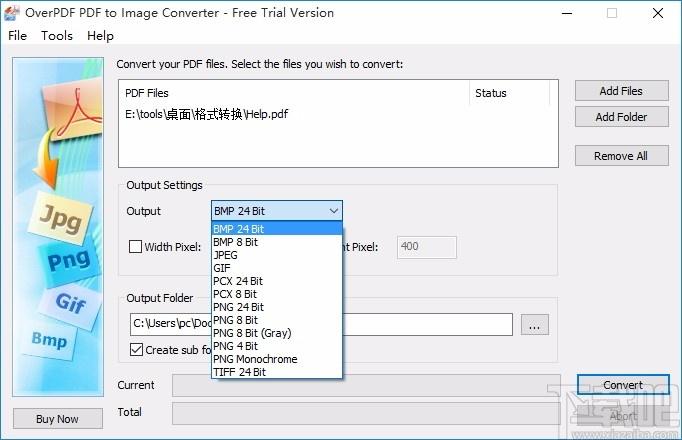
Task: Select PNG 8 Bit (Gray) option
Action: [x=277, y=333]
